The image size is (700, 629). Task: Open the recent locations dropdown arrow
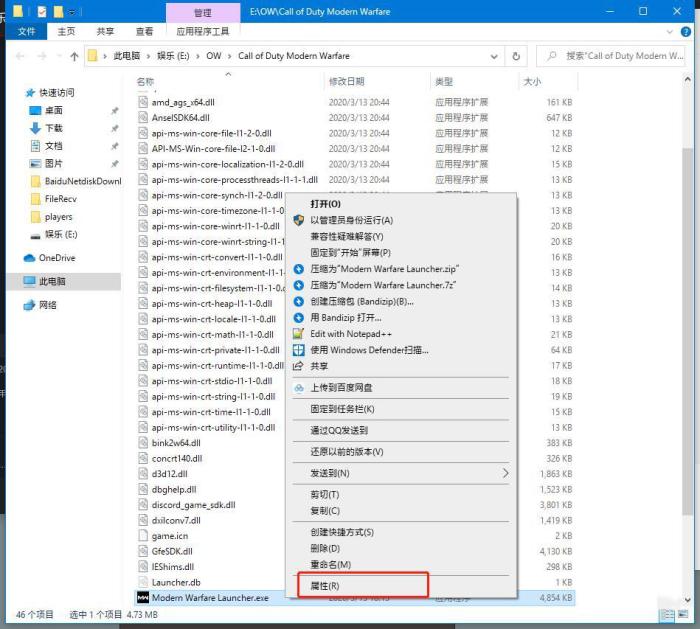(59, 56)
